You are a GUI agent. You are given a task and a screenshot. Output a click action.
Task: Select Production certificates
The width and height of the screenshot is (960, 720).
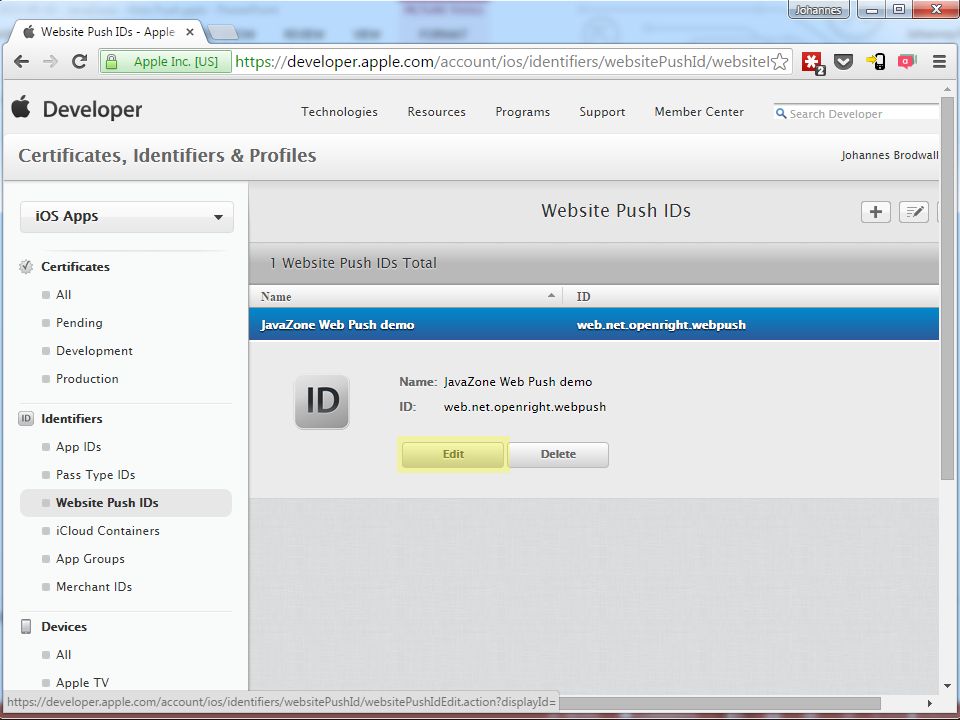87,379
